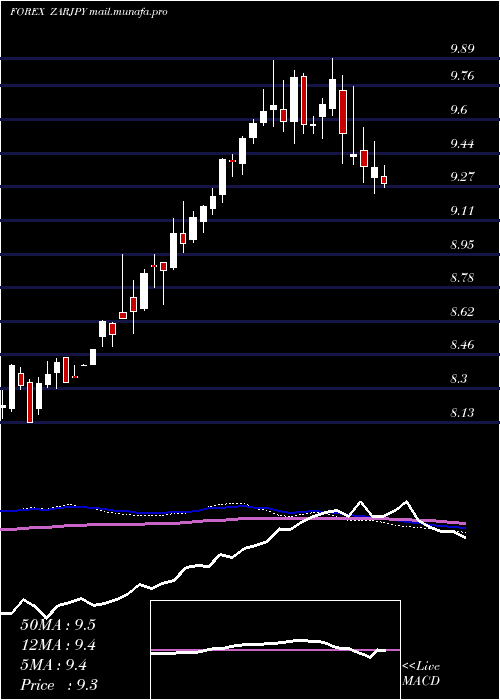
Task: Click the 8.62 price axis label
Action: tap(462, 312)
